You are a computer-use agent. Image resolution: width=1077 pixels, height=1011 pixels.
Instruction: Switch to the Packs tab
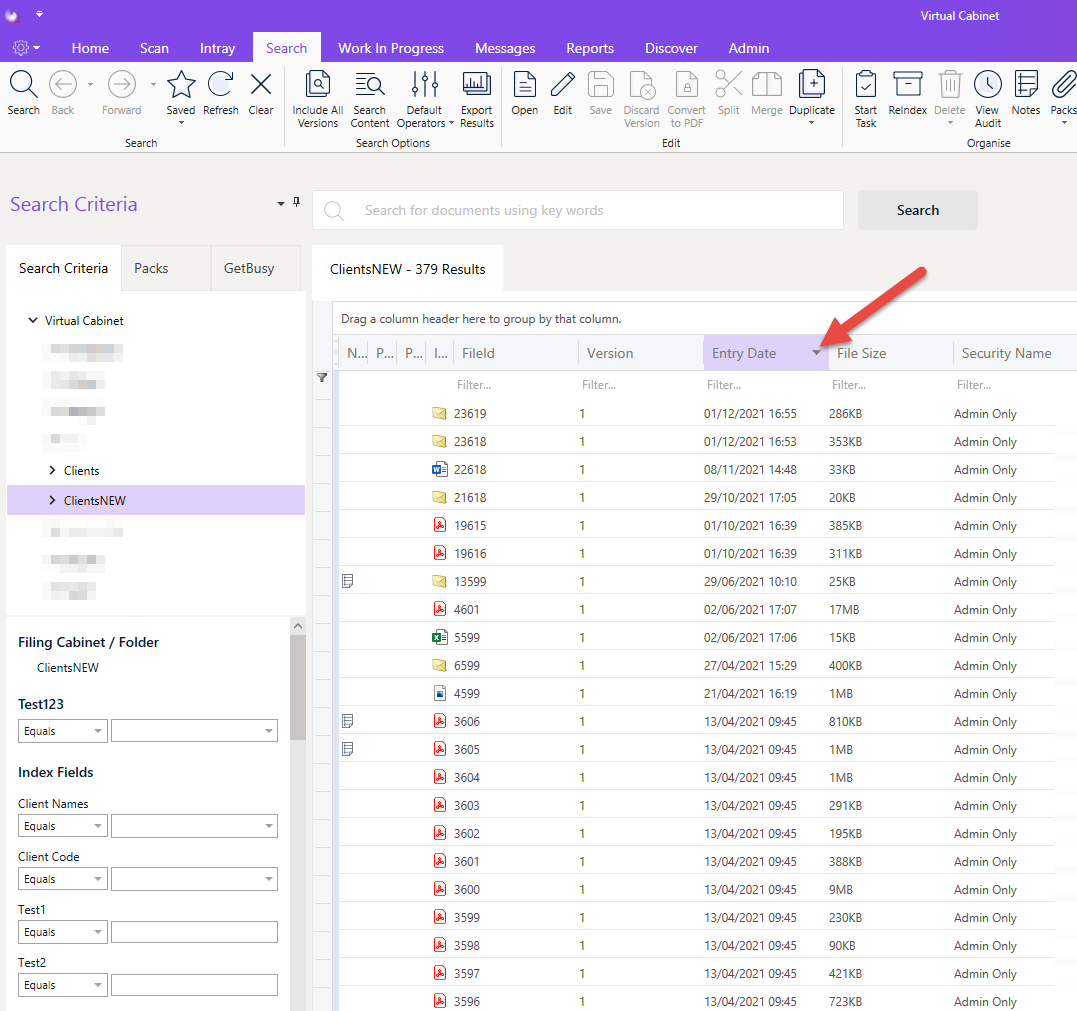(151, 269)
